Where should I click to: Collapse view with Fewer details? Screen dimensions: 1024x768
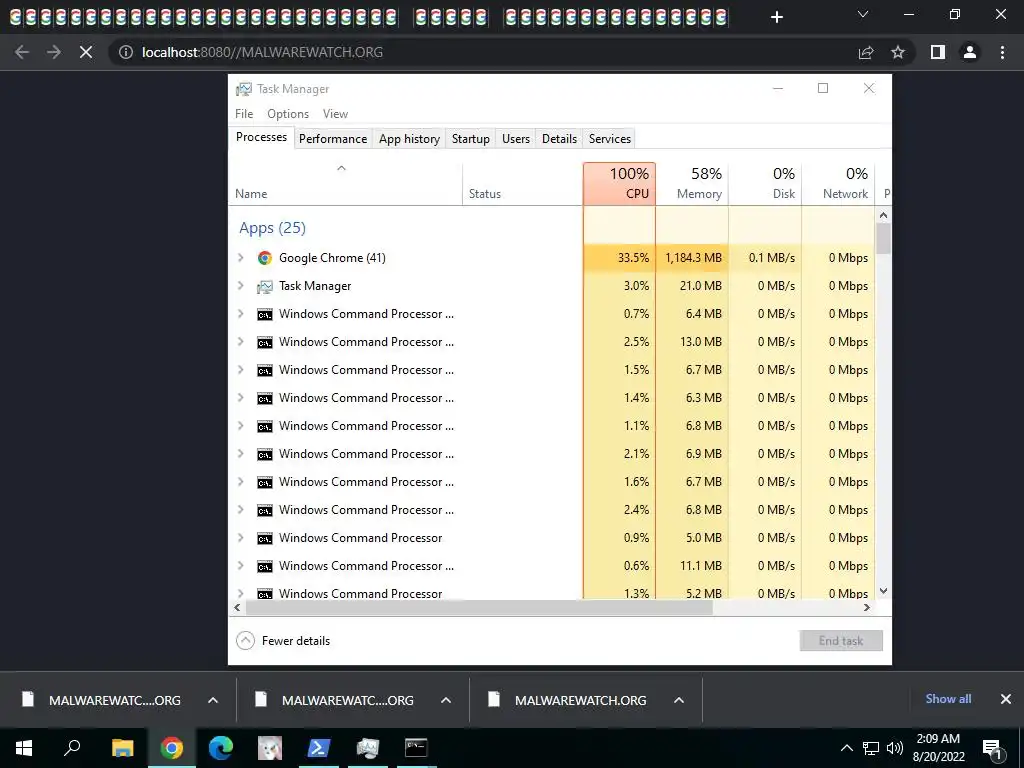click(x=283, y=641)
